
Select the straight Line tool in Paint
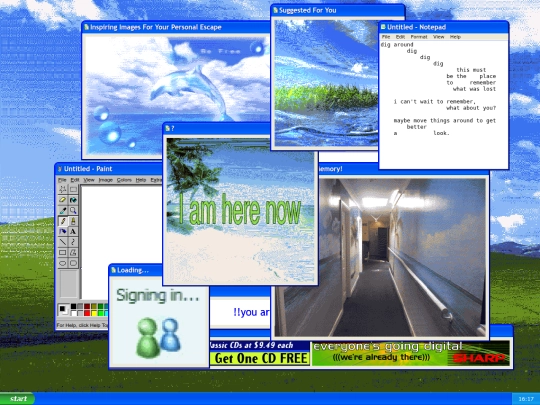click(x=62, y=242)
